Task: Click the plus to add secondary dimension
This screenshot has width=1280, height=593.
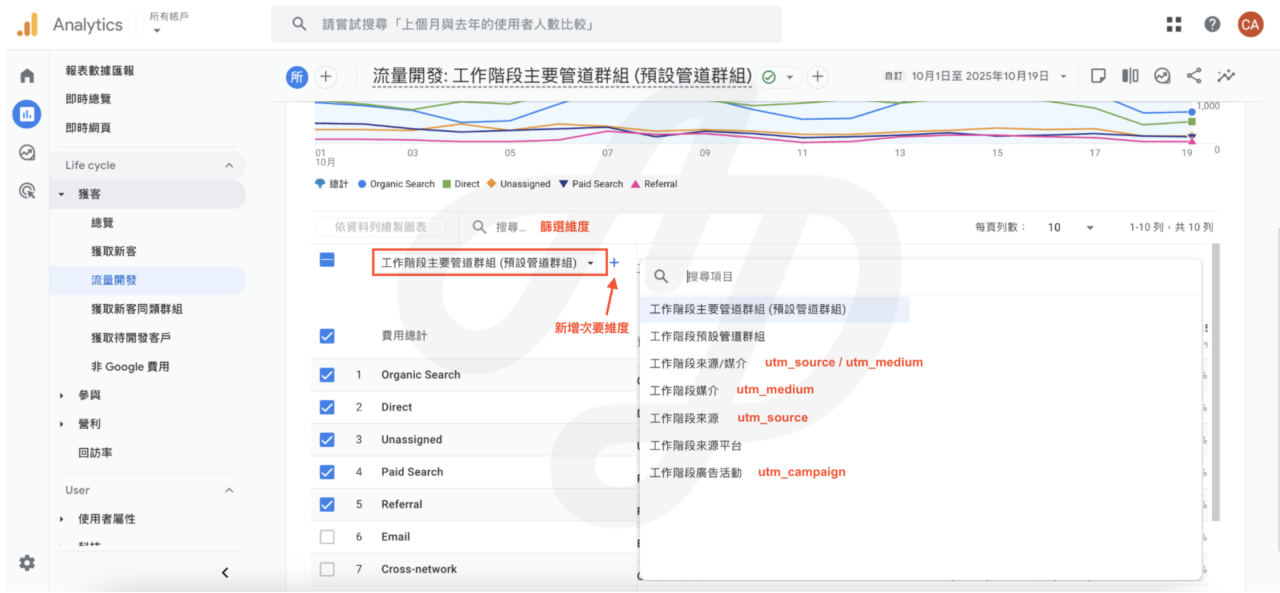Action: coord(615,263)
